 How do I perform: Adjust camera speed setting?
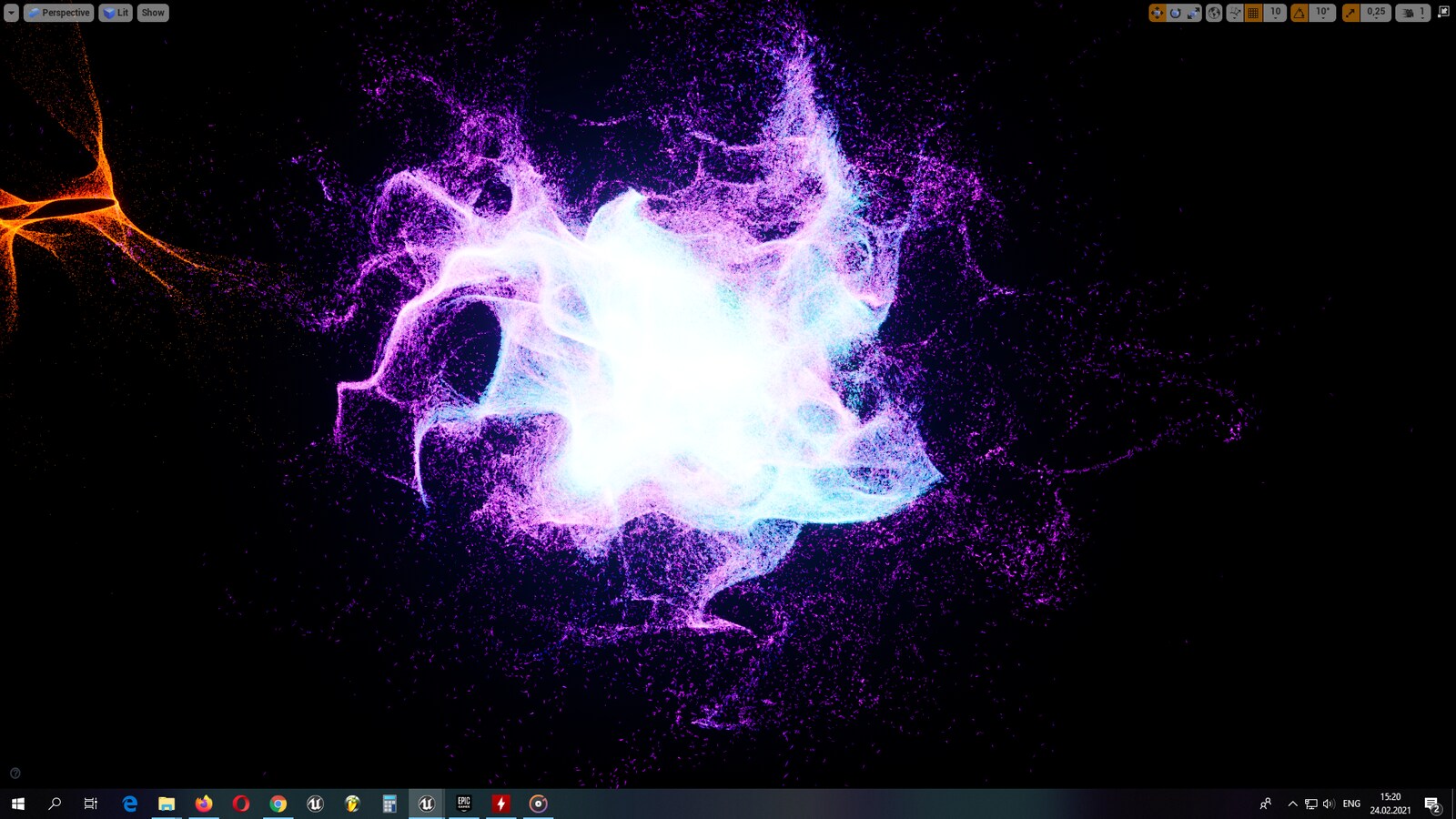click(1412, 13)
